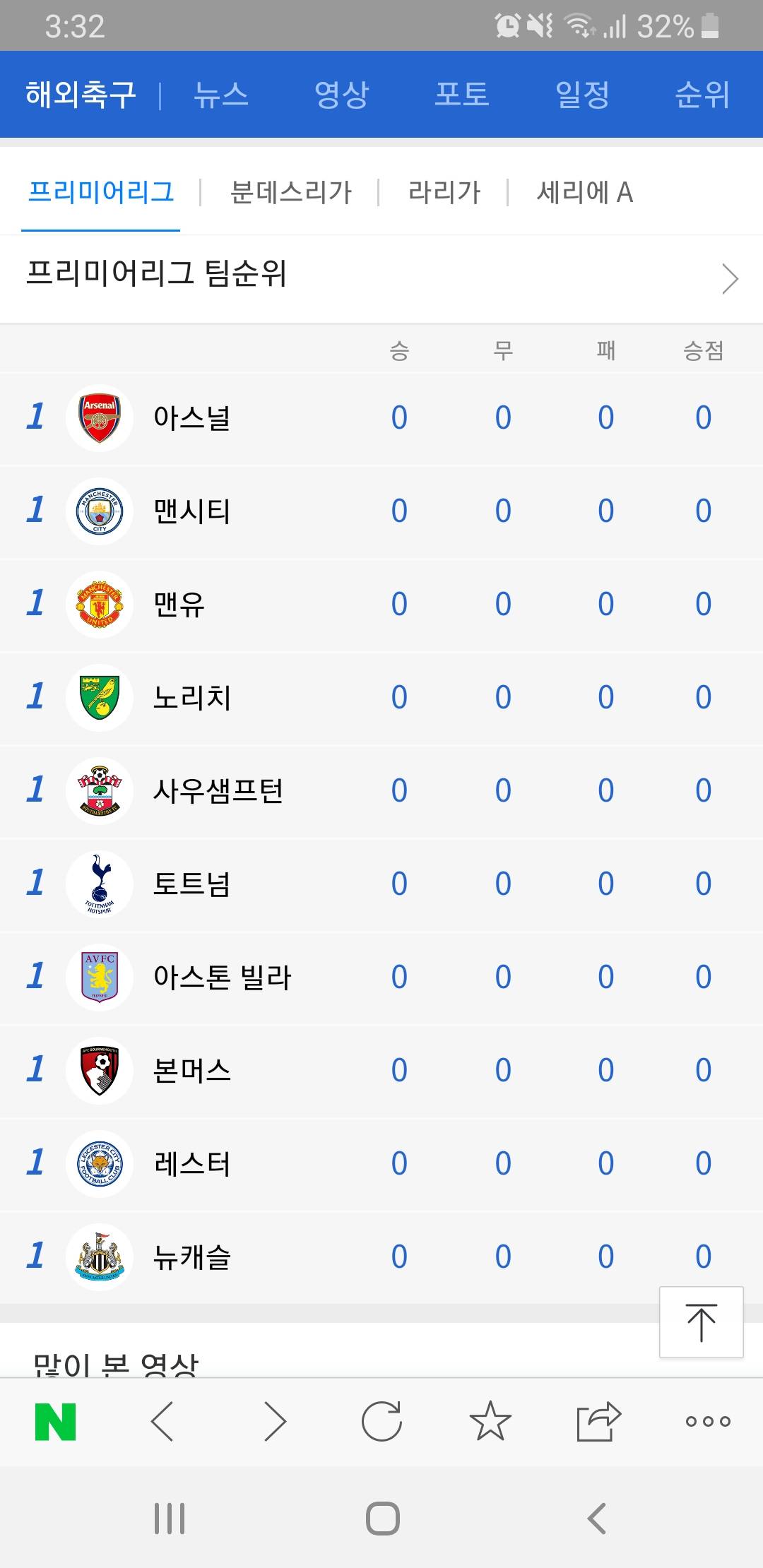Tap the Naver home N icon
The image size is (763, 1568).
point(55,1421)
